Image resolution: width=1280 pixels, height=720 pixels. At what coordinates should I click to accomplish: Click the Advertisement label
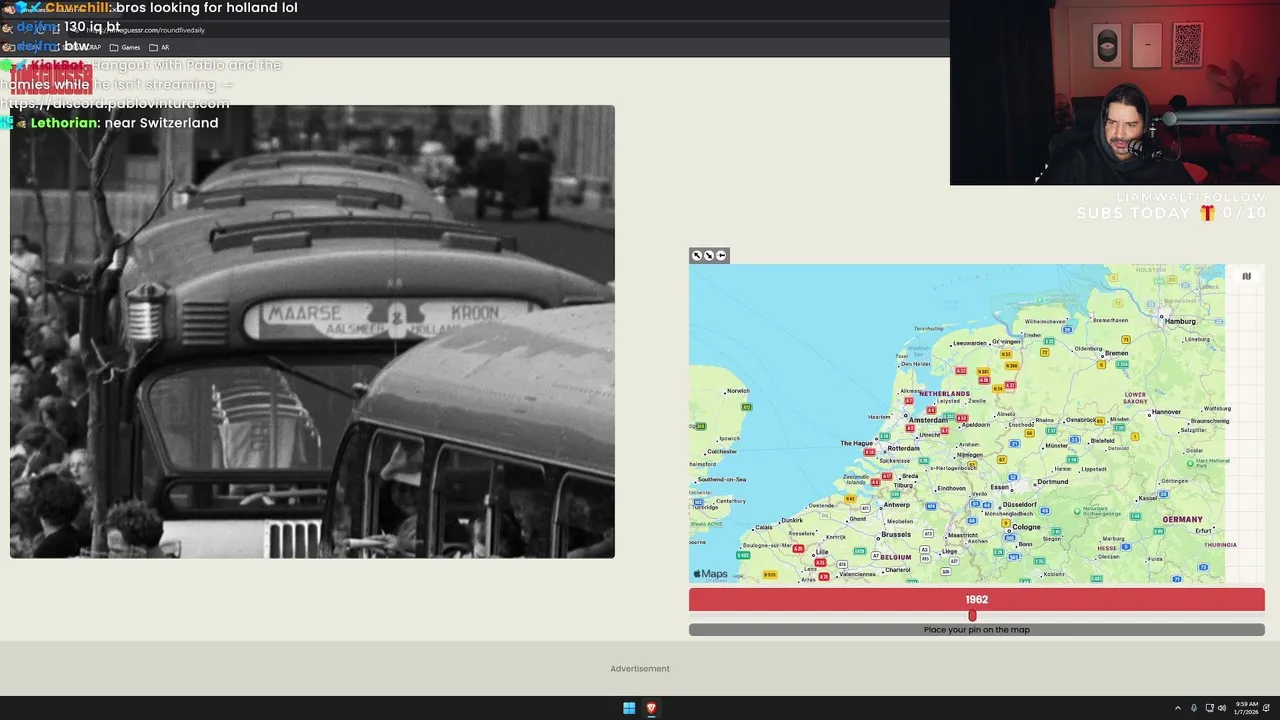click(x=640, y=669)
